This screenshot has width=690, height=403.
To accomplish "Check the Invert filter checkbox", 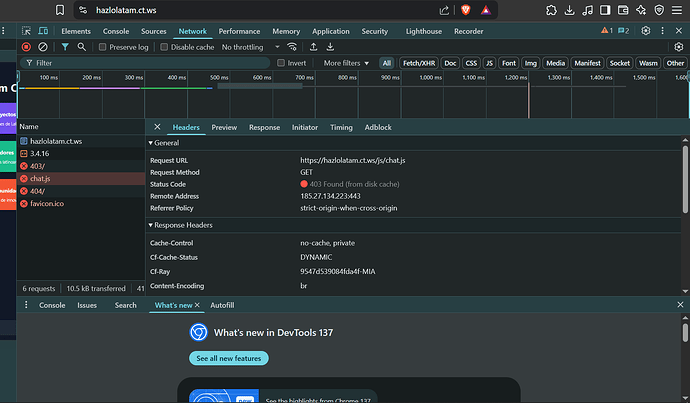I will tap(281, 63).
